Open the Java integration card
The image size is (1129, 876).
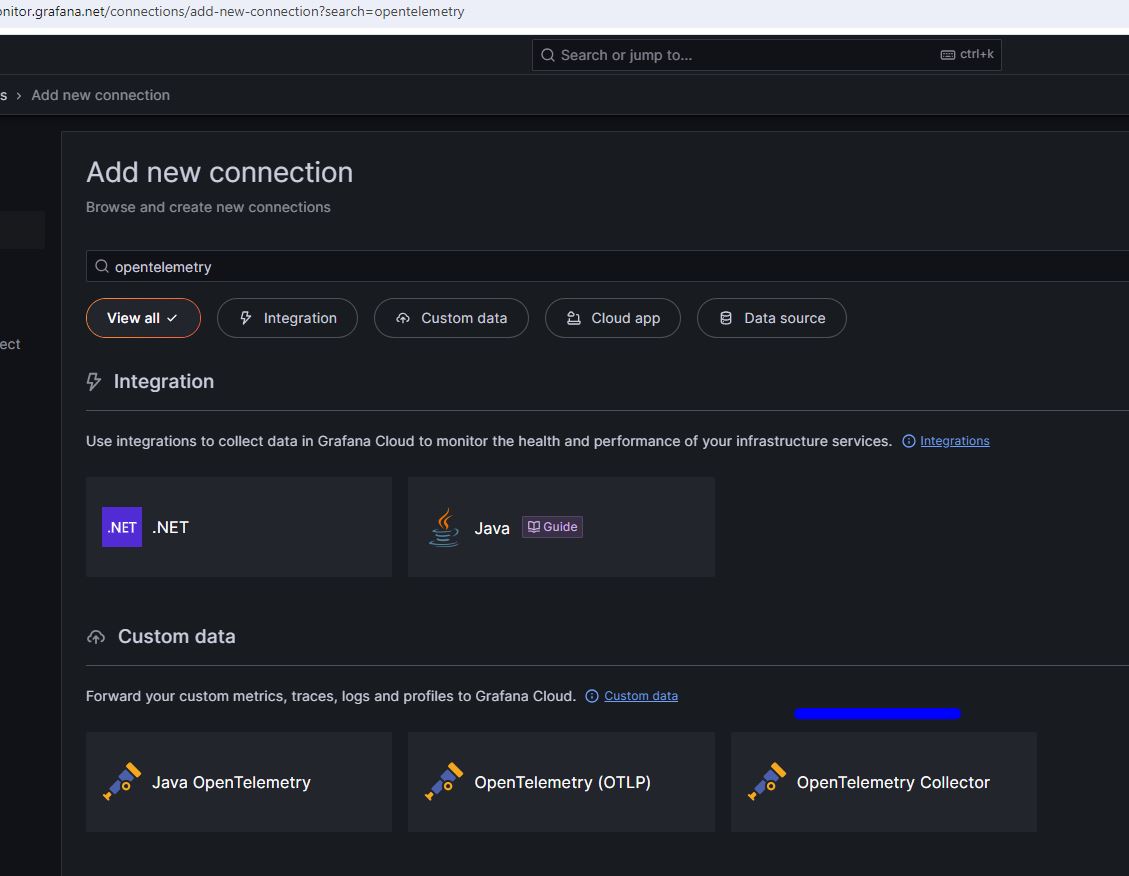[562, 527]
